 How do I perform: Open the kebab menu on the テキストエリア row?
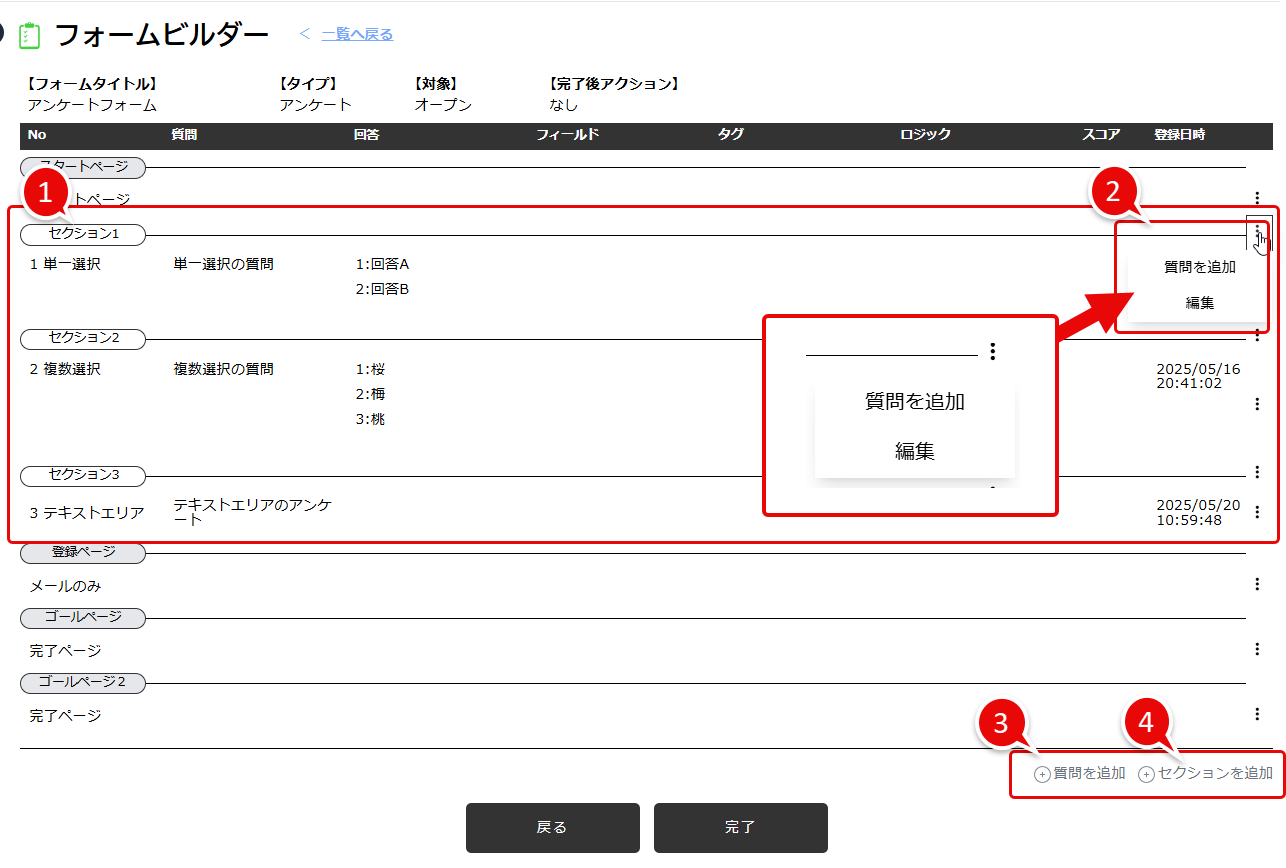click(x=1257, y=512)
